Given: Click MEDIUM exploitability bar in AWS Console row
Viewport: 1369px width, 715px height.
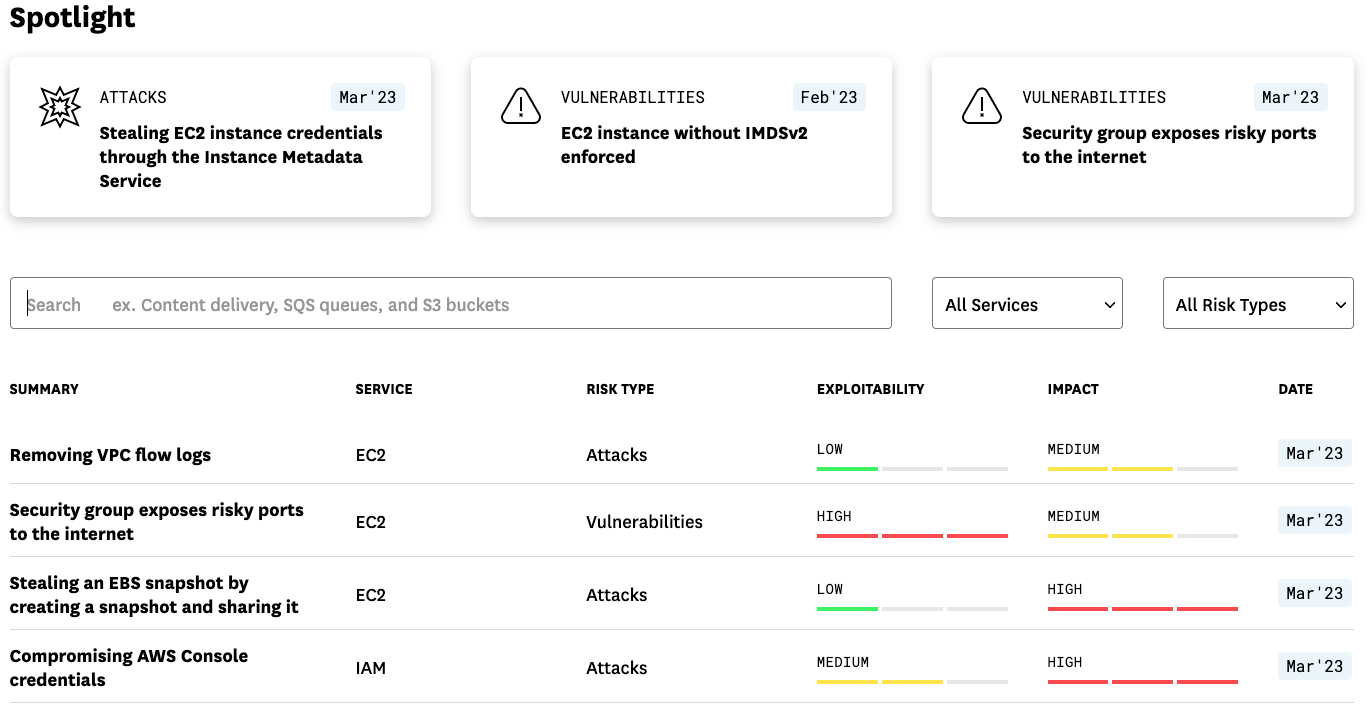Looking at the screenshot, I should 912,681.
